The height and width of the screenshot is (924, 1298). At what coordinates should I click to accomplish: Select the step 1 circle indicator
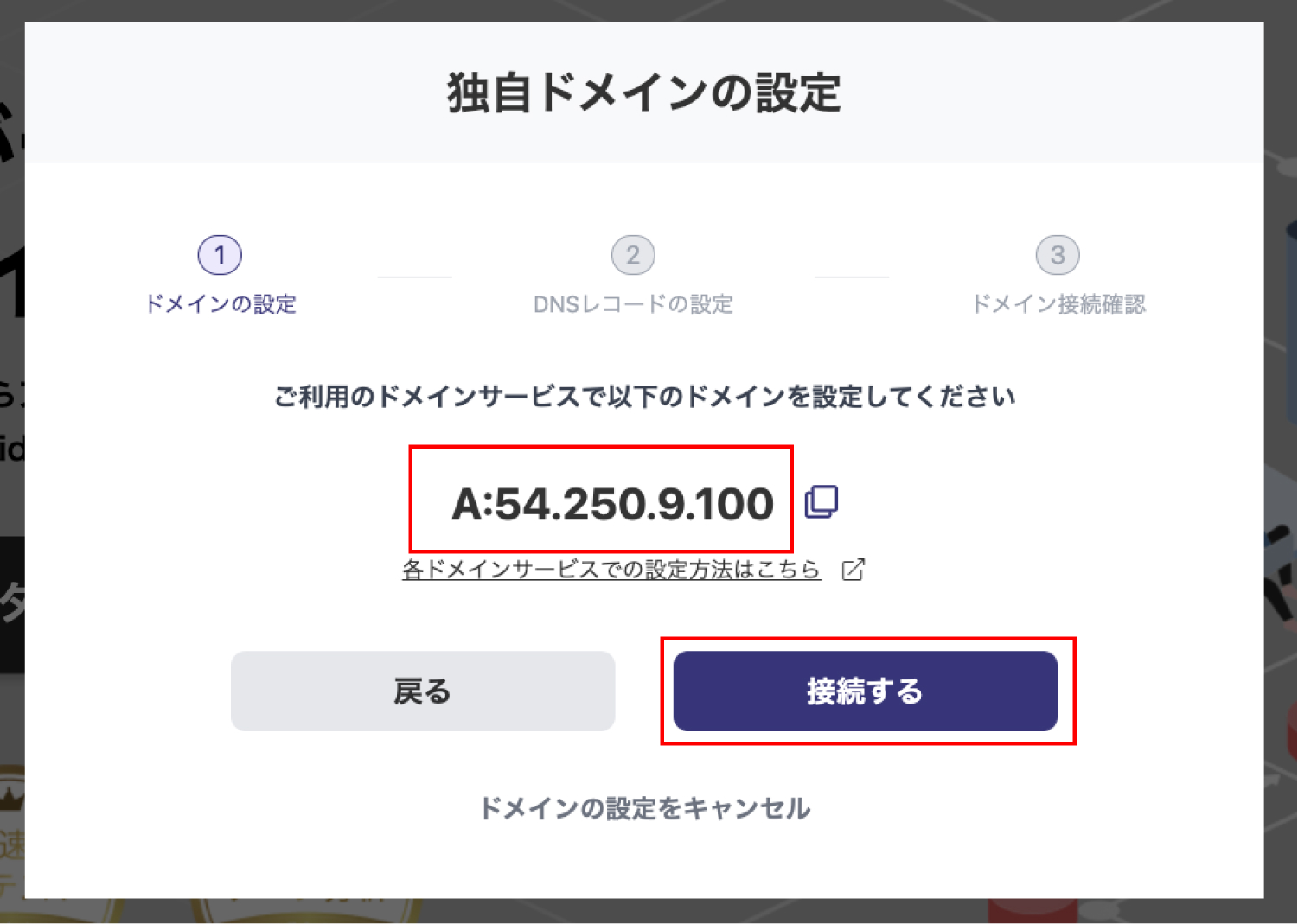[220, 255]
